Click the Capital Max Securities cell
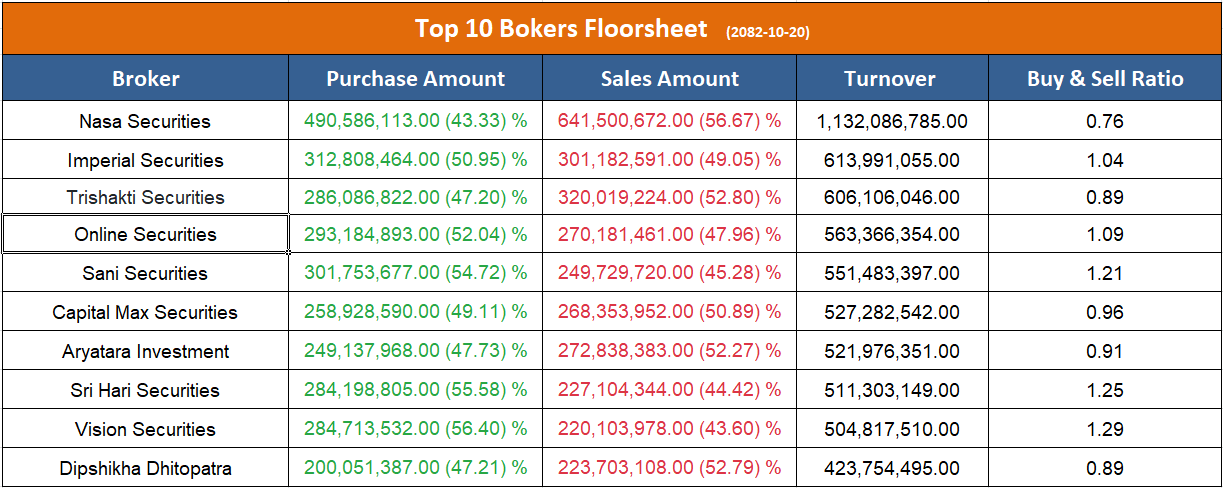The image size is (1223, 488). click(x=146, y=313)
